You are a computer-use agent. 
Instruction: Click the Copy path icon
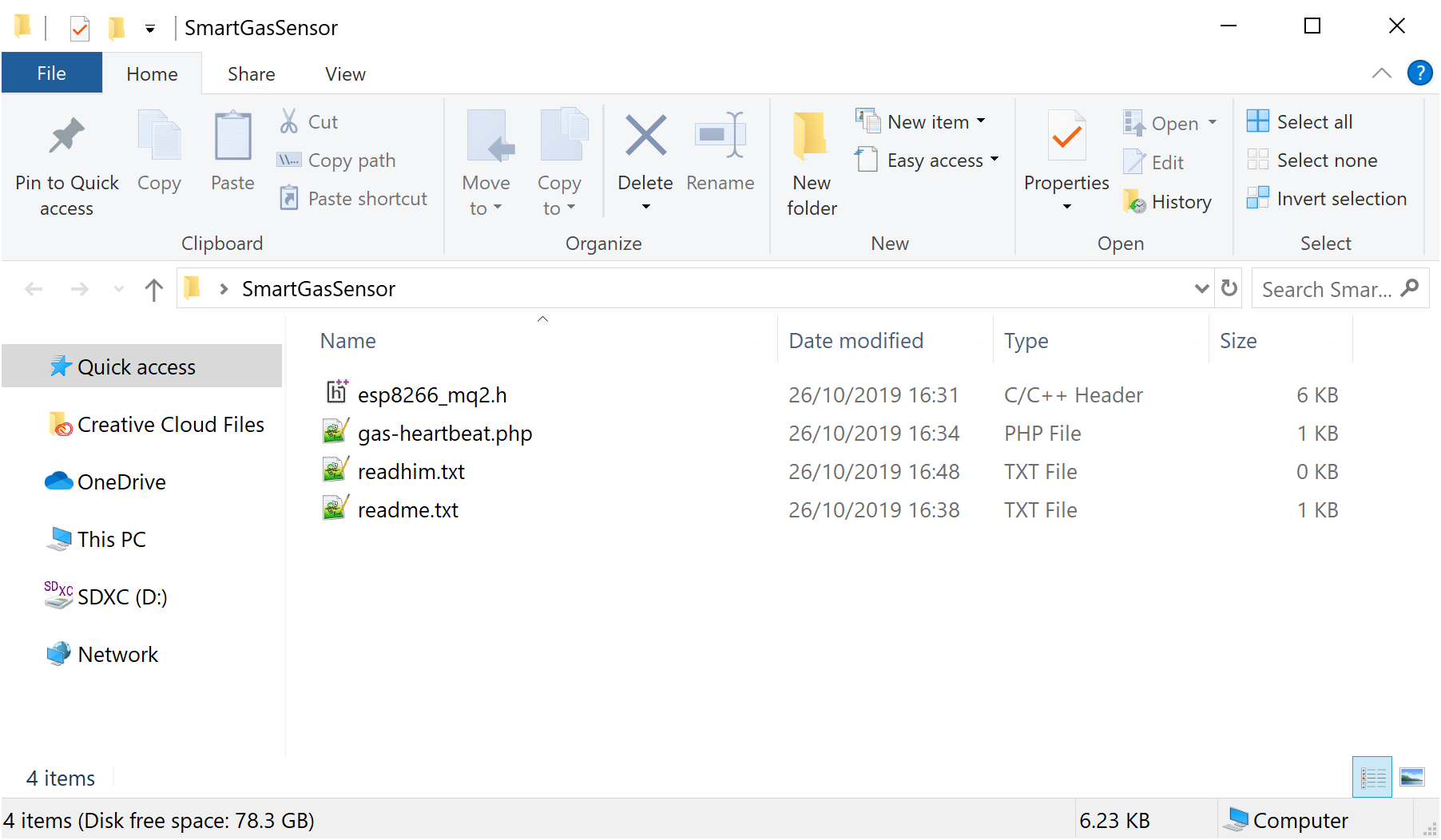pyautogui.click(x=288, y=160)
